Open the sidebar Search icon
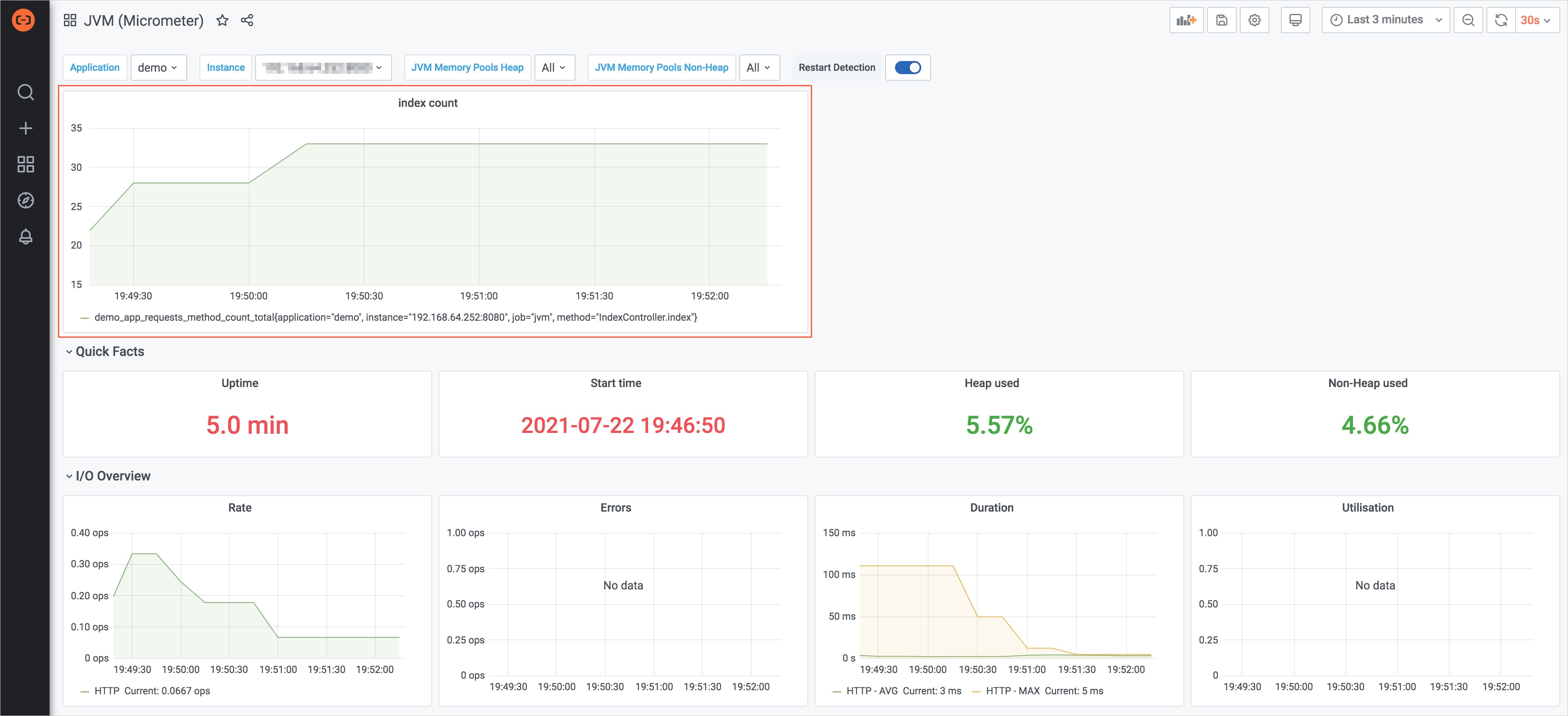 click(25, 92)
